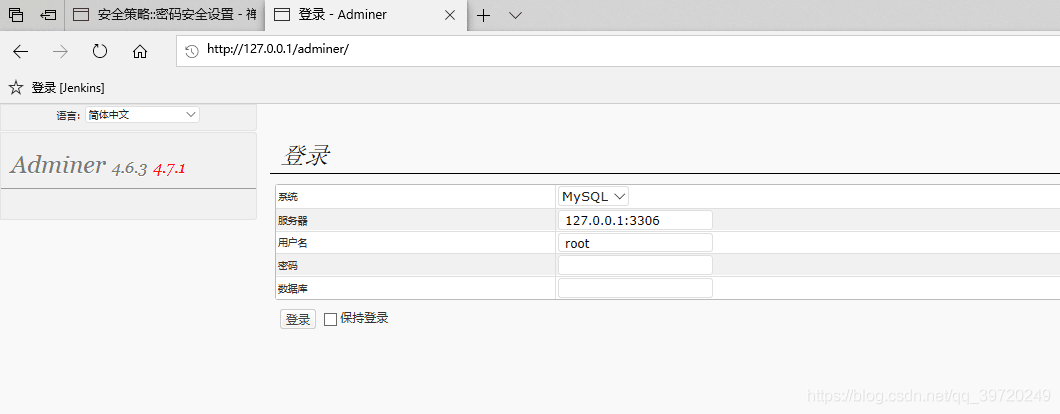This screenshot has width=1060, height=414.
Task: Click the site info history icon
Action: (x=192, y=51)
